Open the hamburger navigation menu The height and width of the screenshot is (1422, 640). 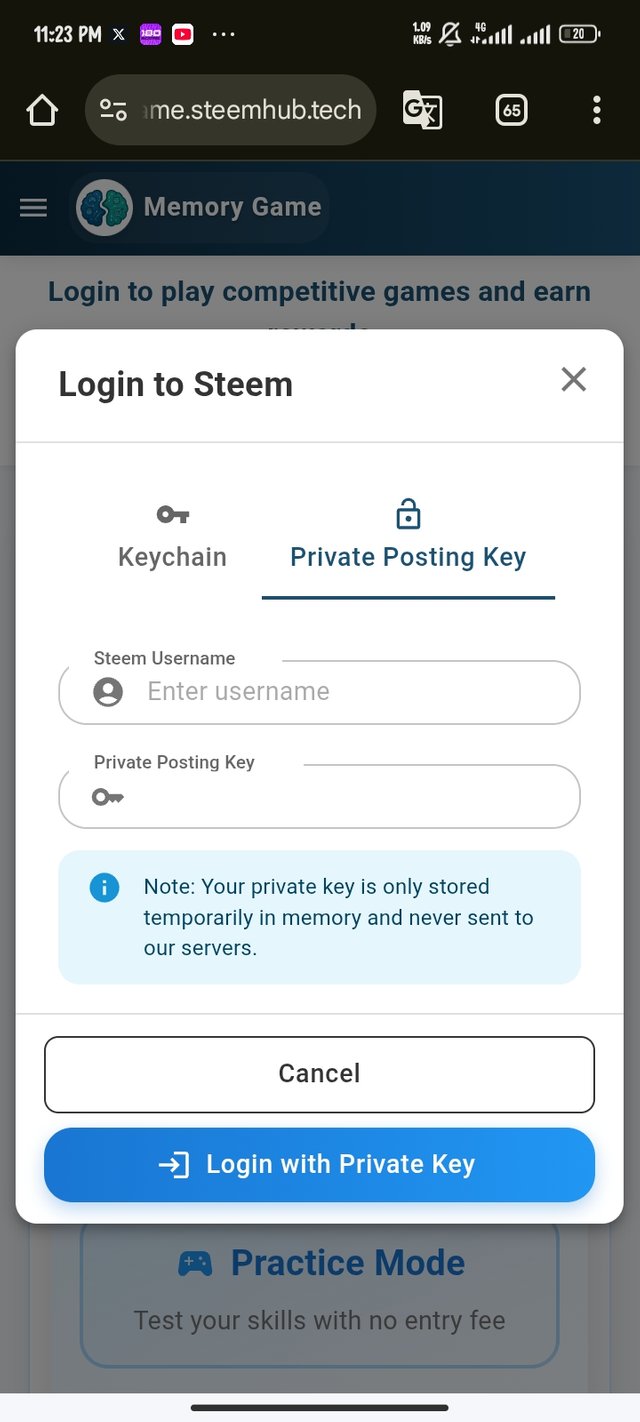click(34, 208)
